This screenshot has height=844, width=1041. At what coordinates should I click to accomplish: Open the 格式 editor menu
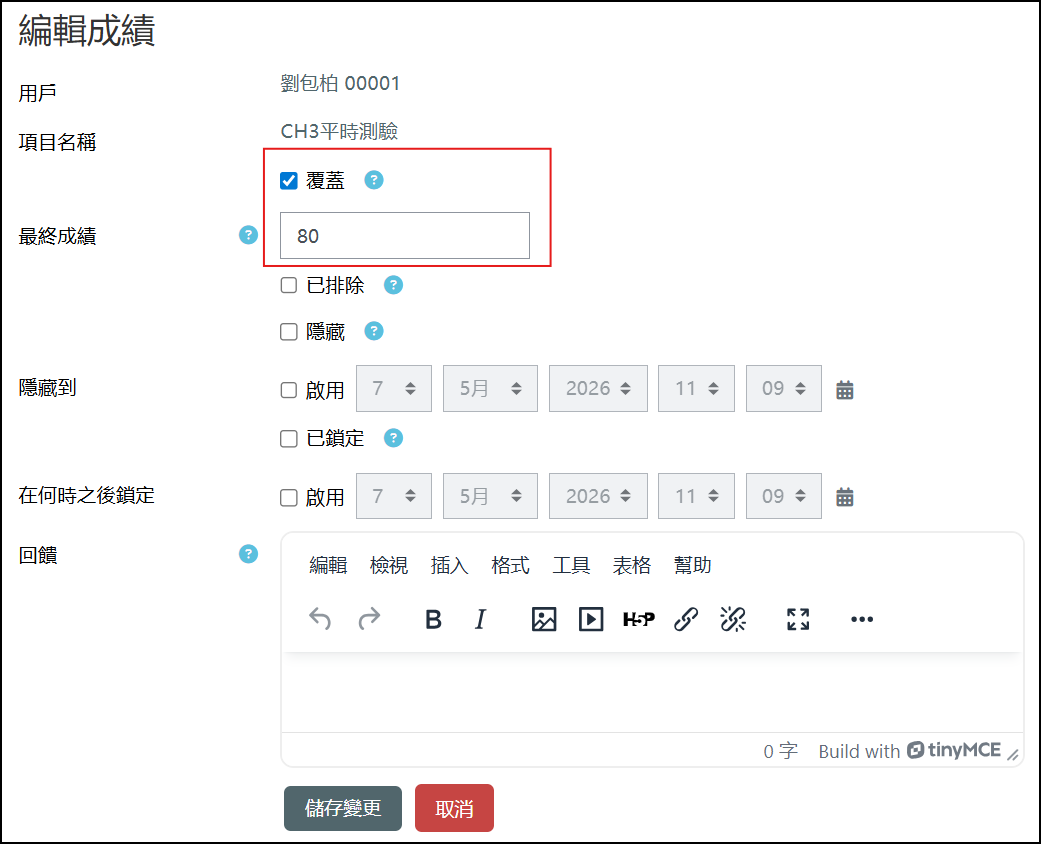point(511,565)
